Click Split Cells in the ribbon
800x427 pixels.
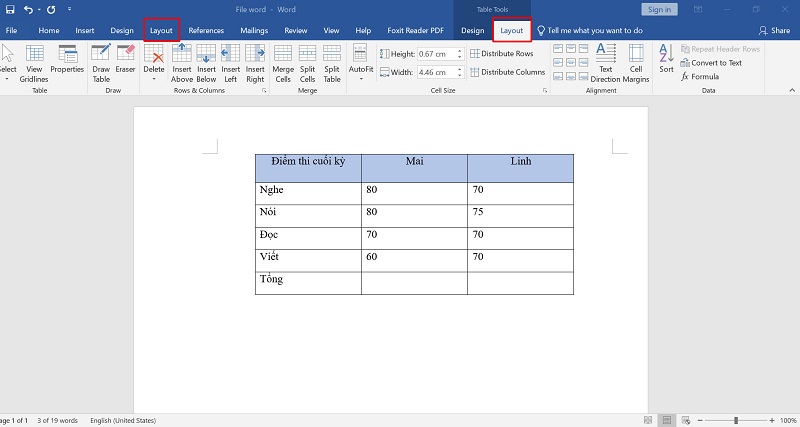307,63
